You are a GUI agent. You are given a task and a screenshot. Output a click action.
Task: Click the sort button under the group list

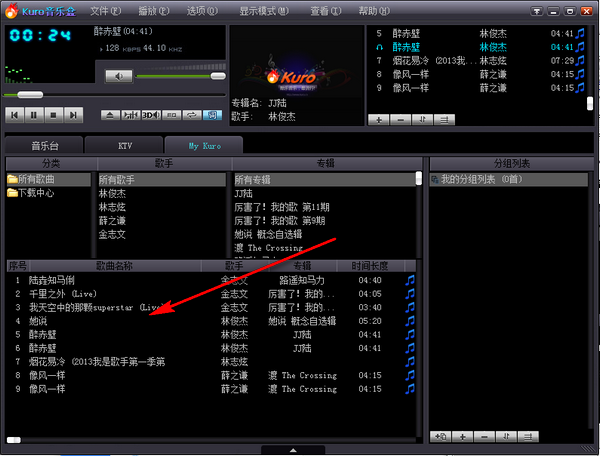point(506,436)
